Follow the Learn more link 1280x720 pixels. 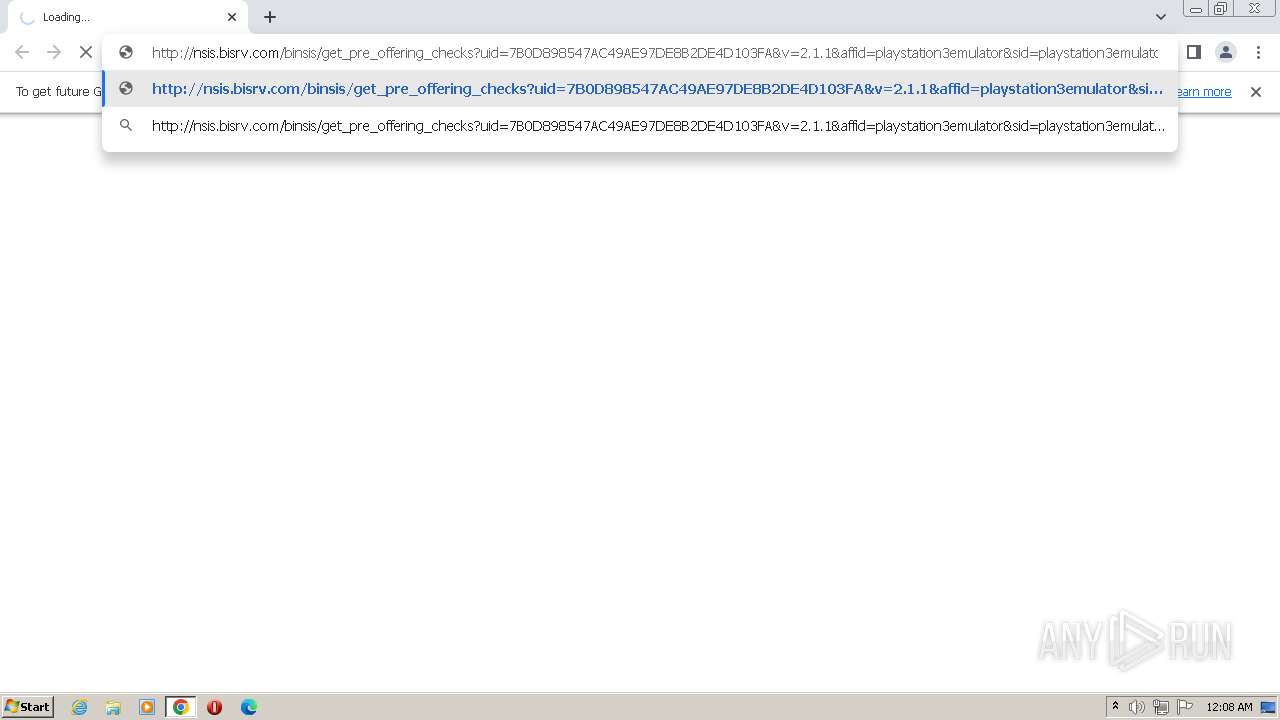click(x=1204, y=92)
